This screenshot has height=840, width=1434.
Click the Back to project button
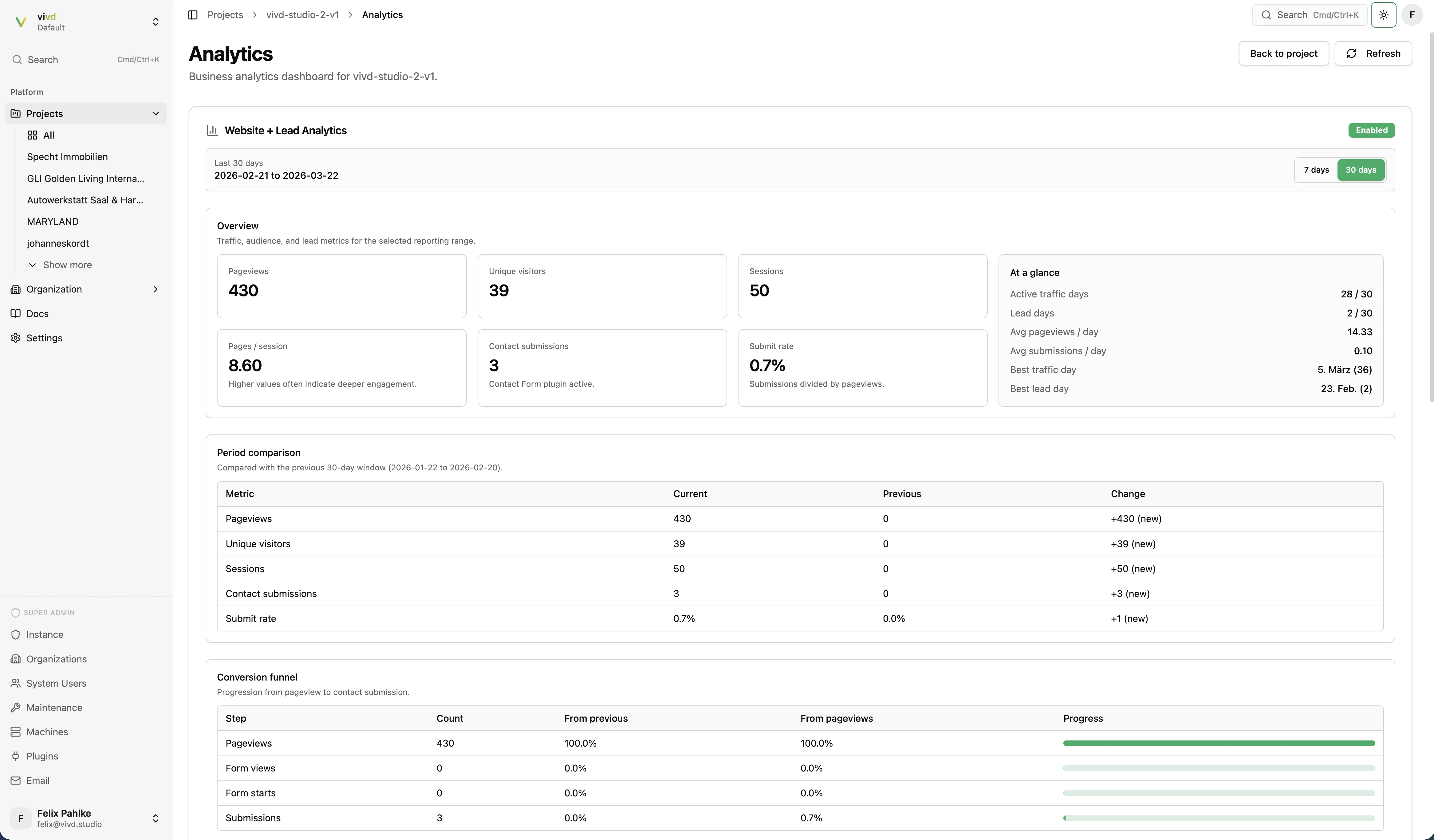[x=1283, y=53]
